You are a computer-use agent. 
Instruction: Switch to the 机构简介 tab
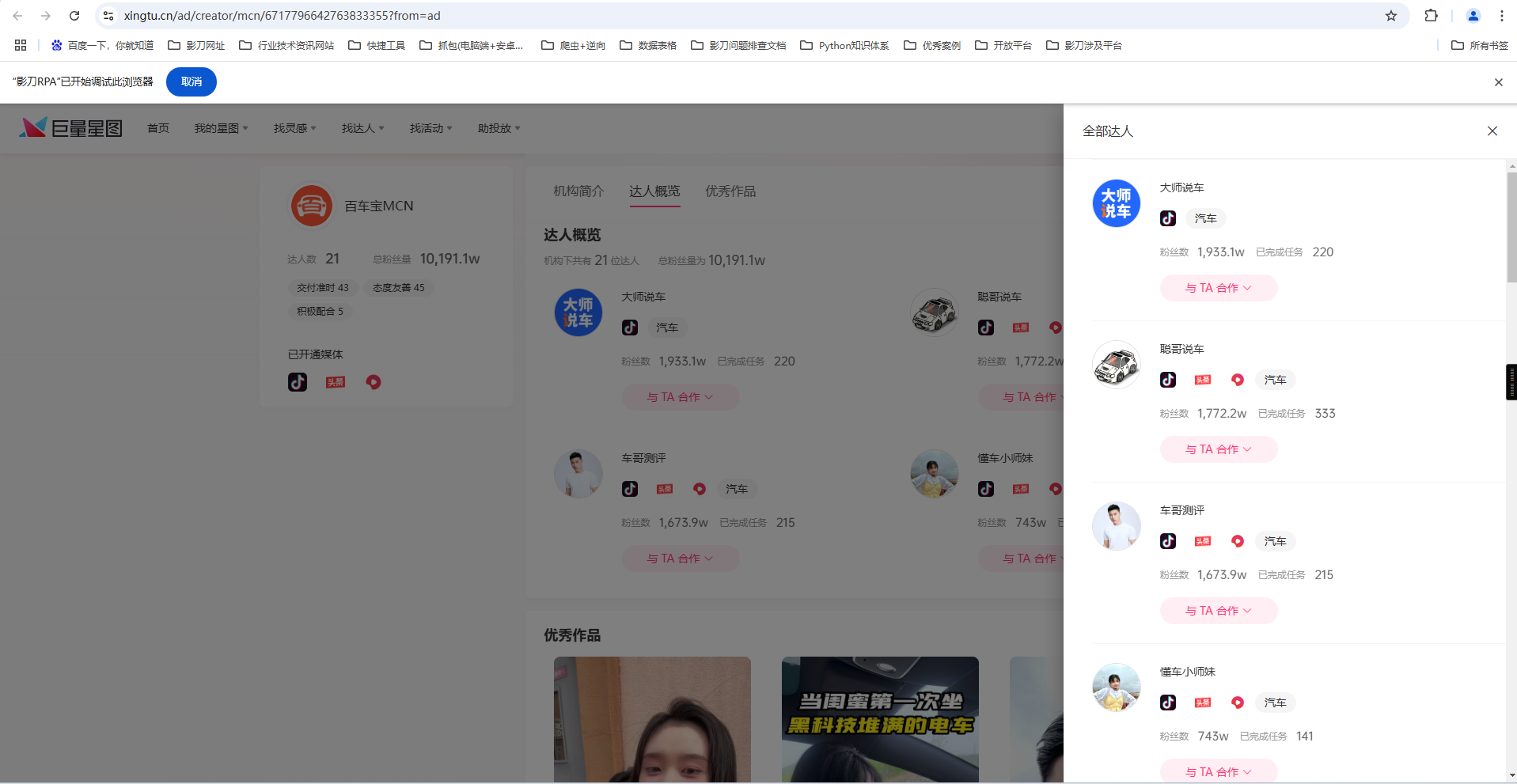pyautogui.click(x=578, y=191)
